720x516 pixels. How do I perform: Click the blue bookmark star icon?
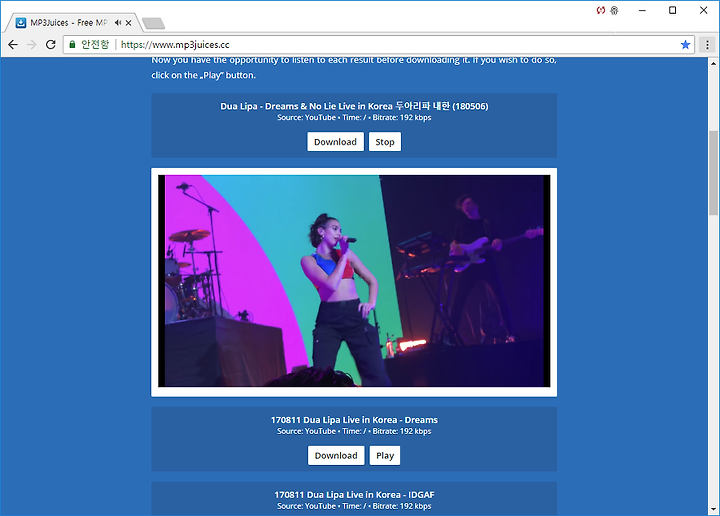click(685, 45)
